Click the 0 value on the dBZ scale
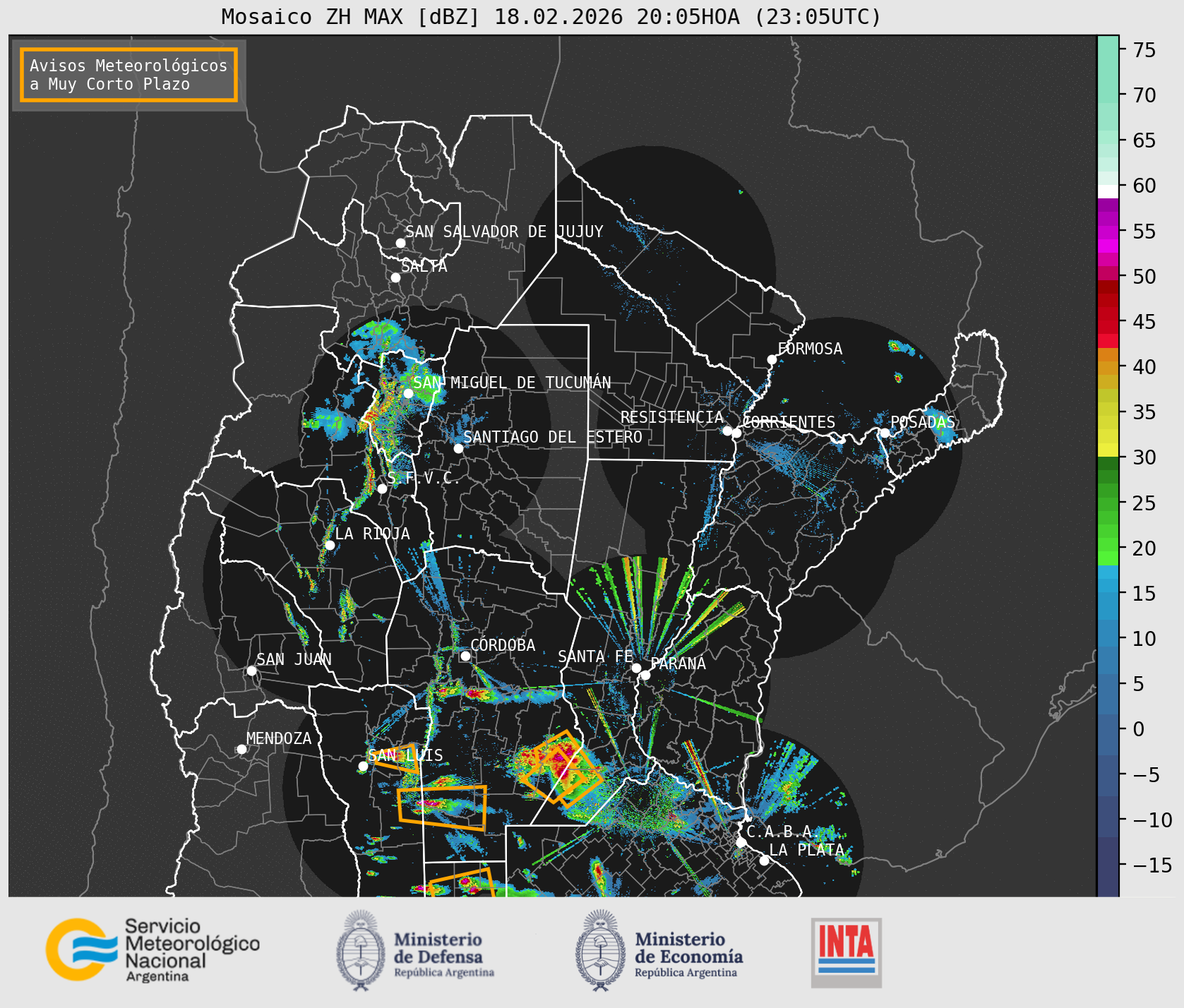This screenshot has height=1008, width=1184. pyautogui.click(x=1139, y=729)
